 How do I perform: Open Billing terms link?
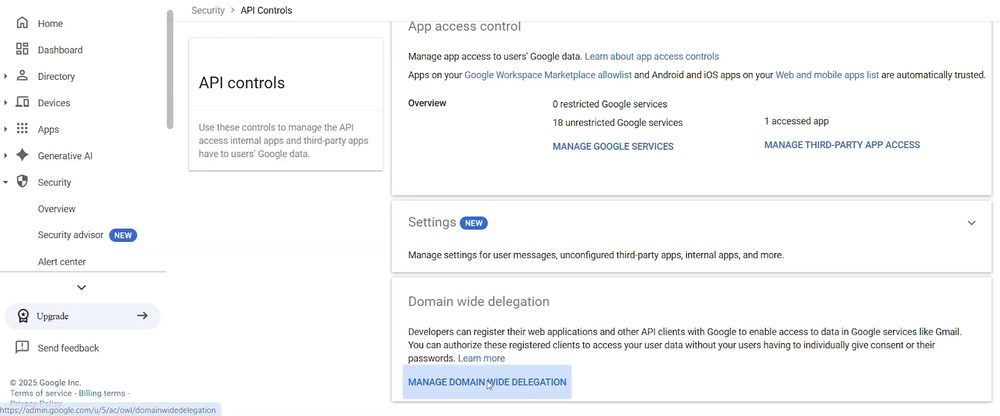pos(101,393)
